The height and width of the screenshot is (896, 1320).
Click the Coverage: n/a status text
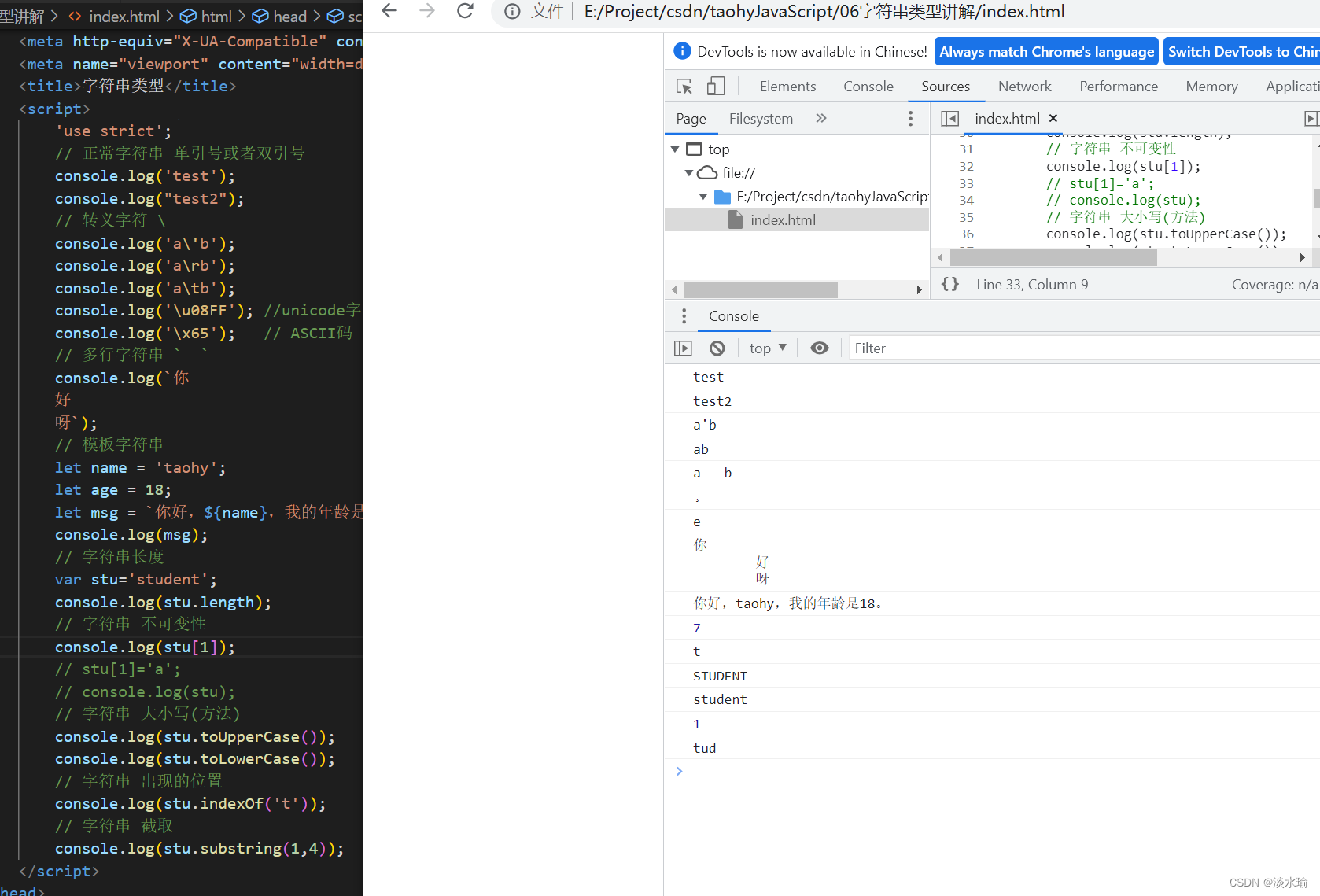coord(1274,285)
